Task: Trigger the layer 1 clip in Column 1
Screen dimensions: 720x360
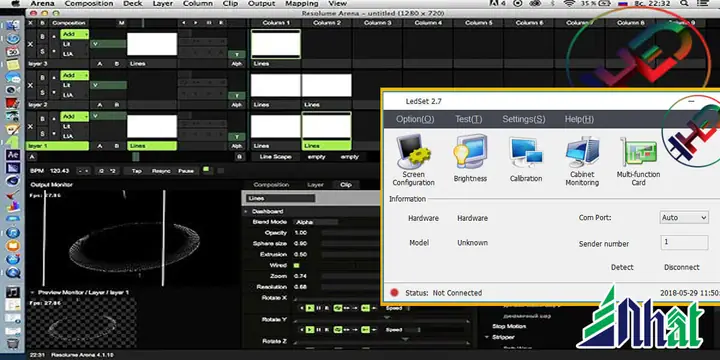Action: point(276,126)
